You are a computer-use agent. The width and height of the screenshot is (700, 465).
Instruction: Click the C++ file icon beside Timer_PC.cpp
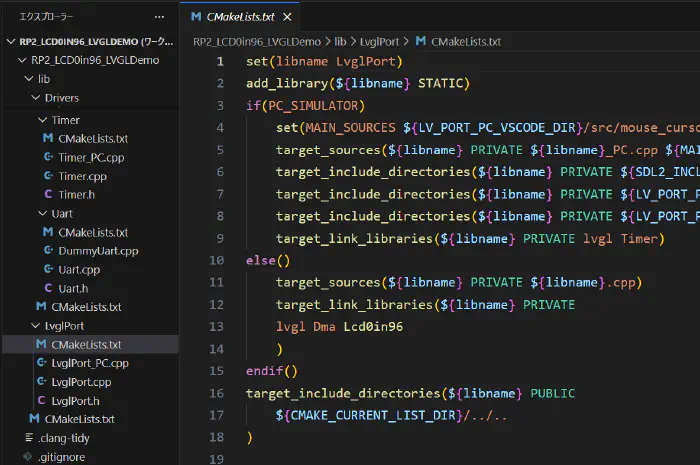click(49, 157)
